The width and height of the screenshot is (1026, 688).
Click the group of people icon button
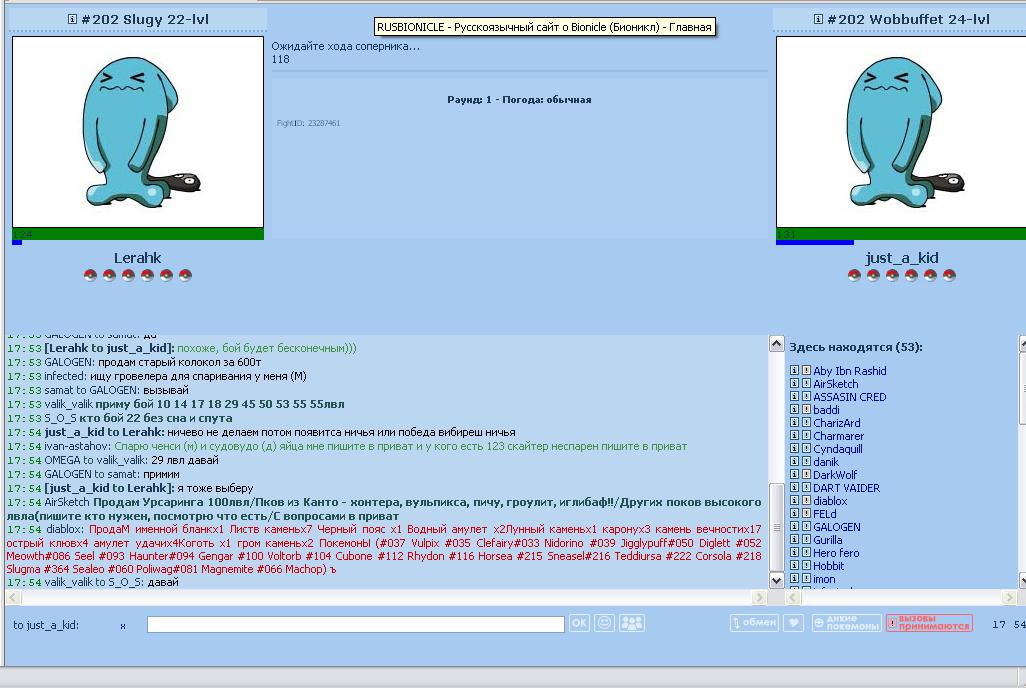tap(631, 623)
